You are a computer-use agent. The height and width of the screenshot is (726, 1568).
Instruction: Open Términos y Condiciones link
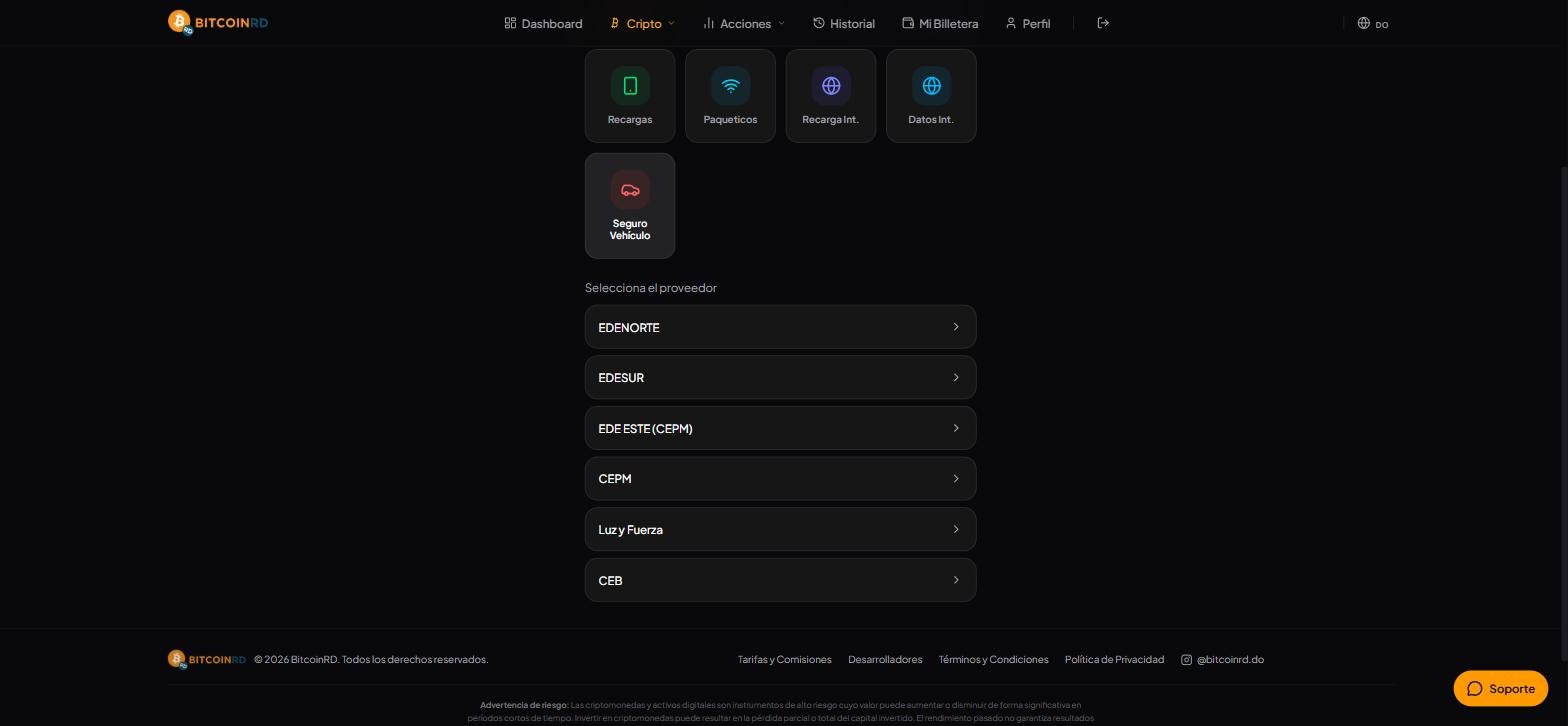[x=993, y=660]
